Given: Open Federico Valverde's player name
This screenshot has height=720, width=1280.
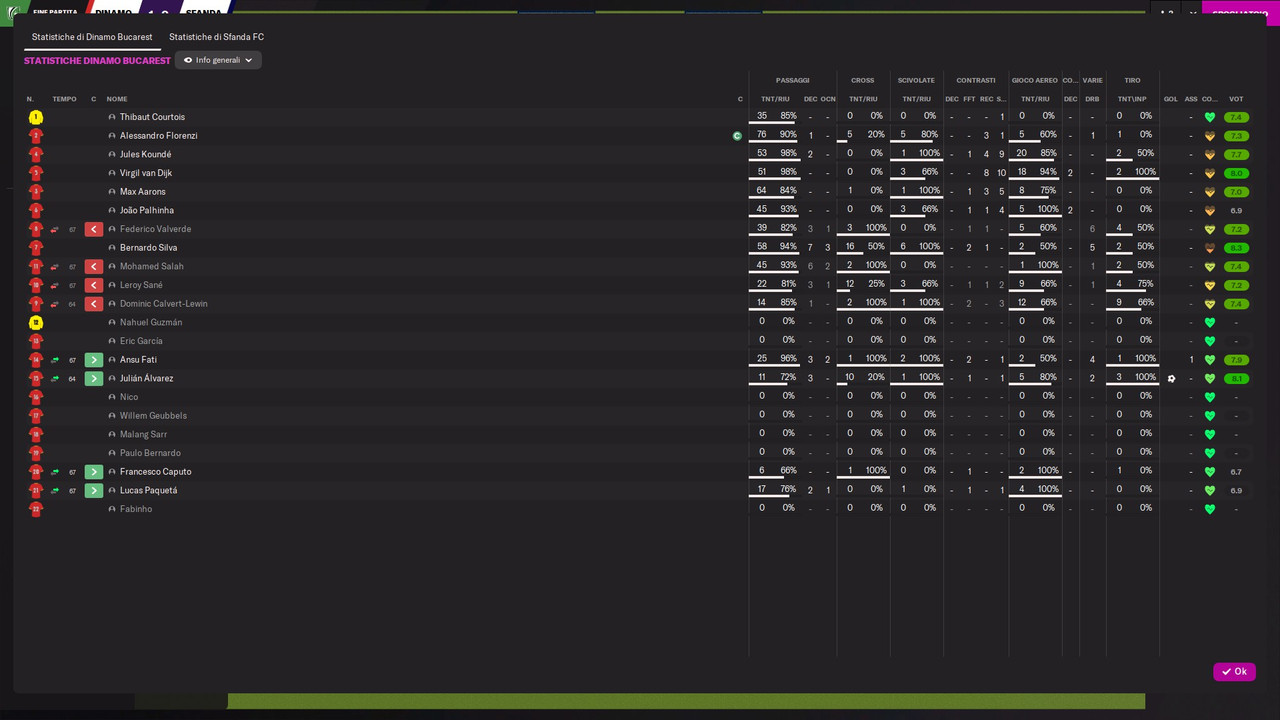Looking at the screenshot, I should click(x=155, y=230).
